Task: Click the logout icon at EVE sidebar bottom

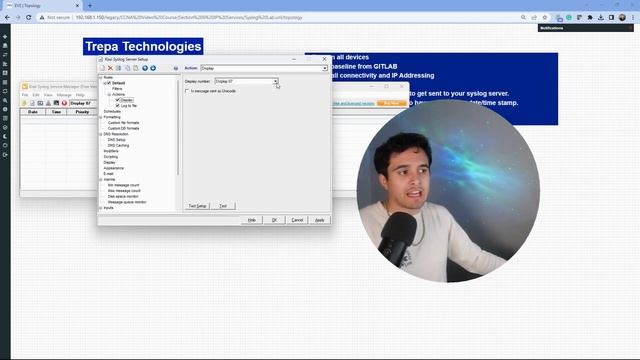Action: (x=5, y=155)
